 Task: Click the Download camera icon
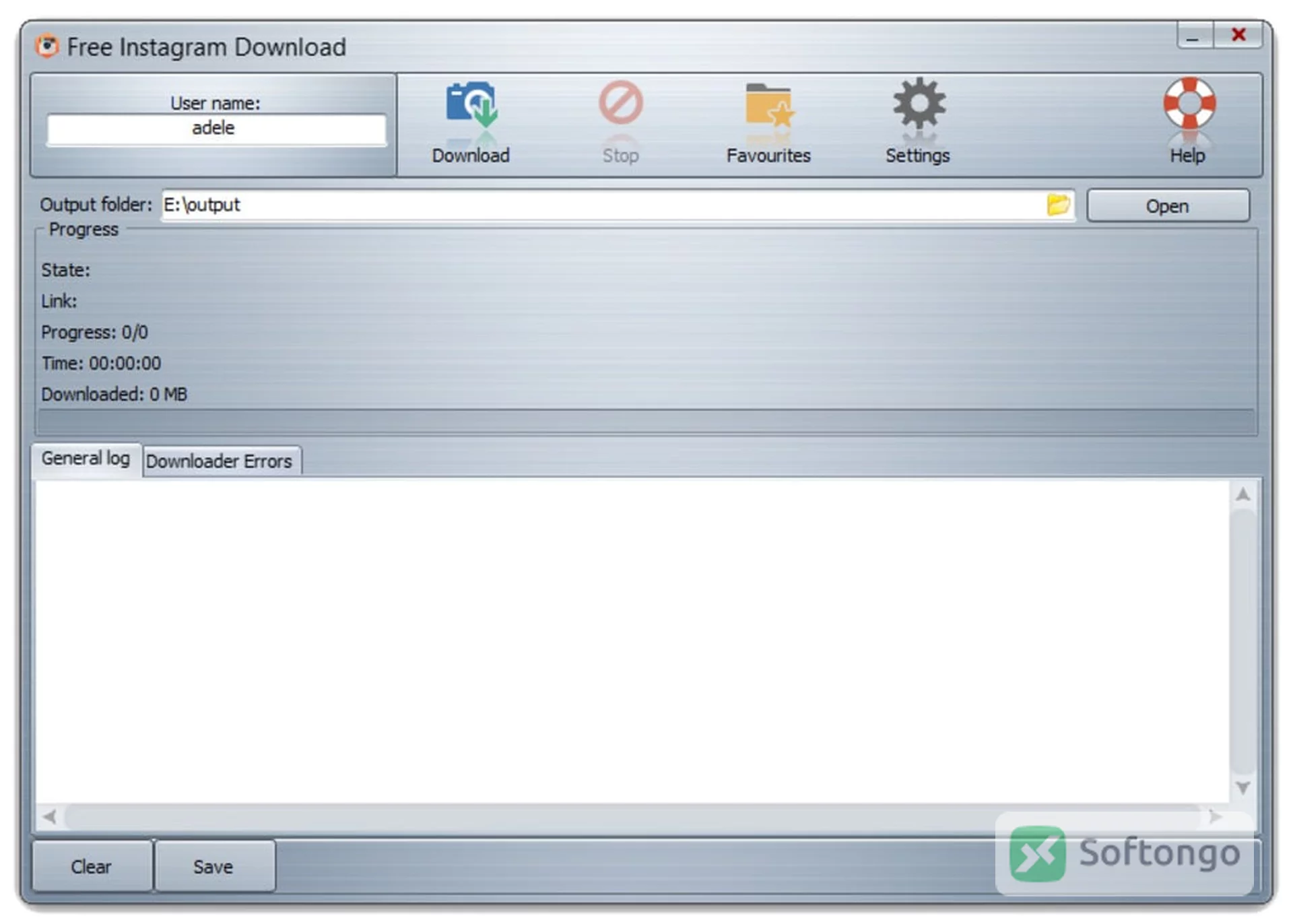(x=471, y=104)
